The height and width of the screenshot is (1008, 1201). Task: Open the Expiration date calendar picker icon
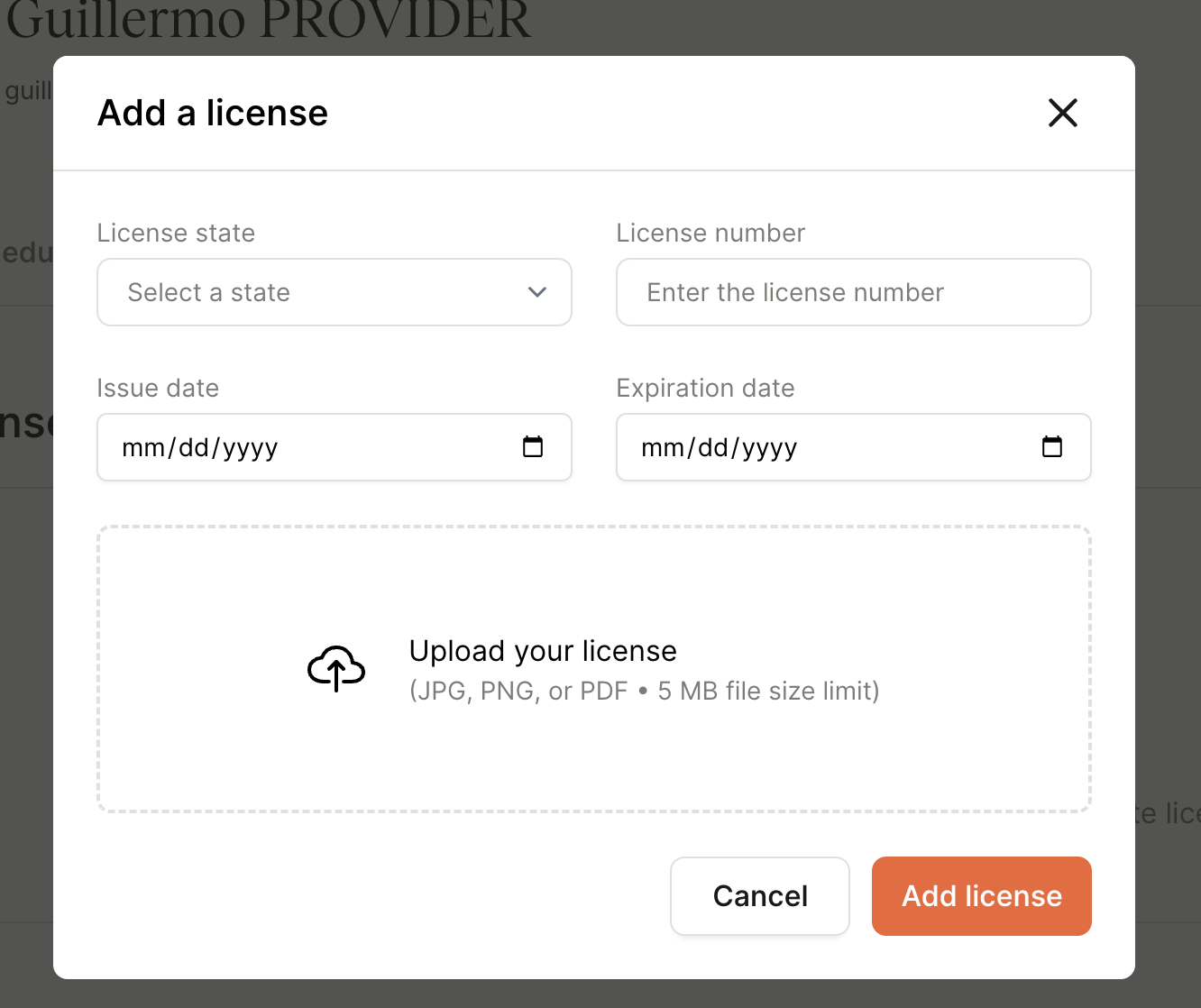1052,447
